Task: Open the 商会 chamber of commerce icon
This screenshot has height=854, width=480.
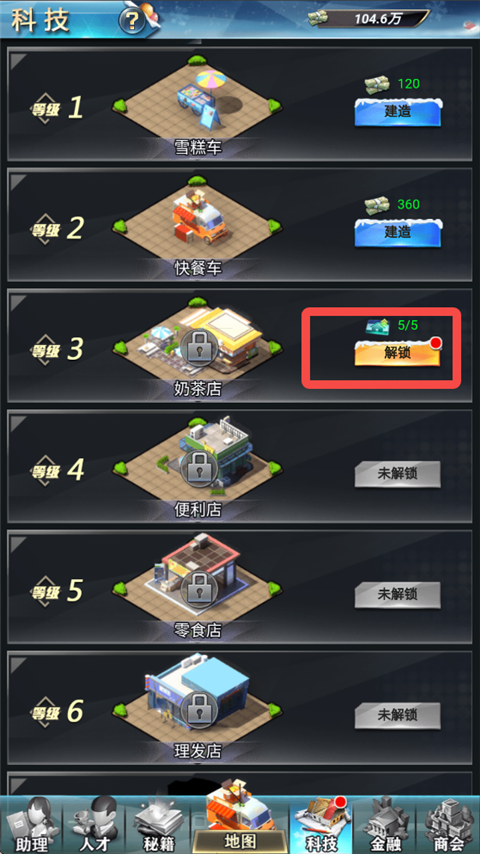Action: (x=447, y=824)
